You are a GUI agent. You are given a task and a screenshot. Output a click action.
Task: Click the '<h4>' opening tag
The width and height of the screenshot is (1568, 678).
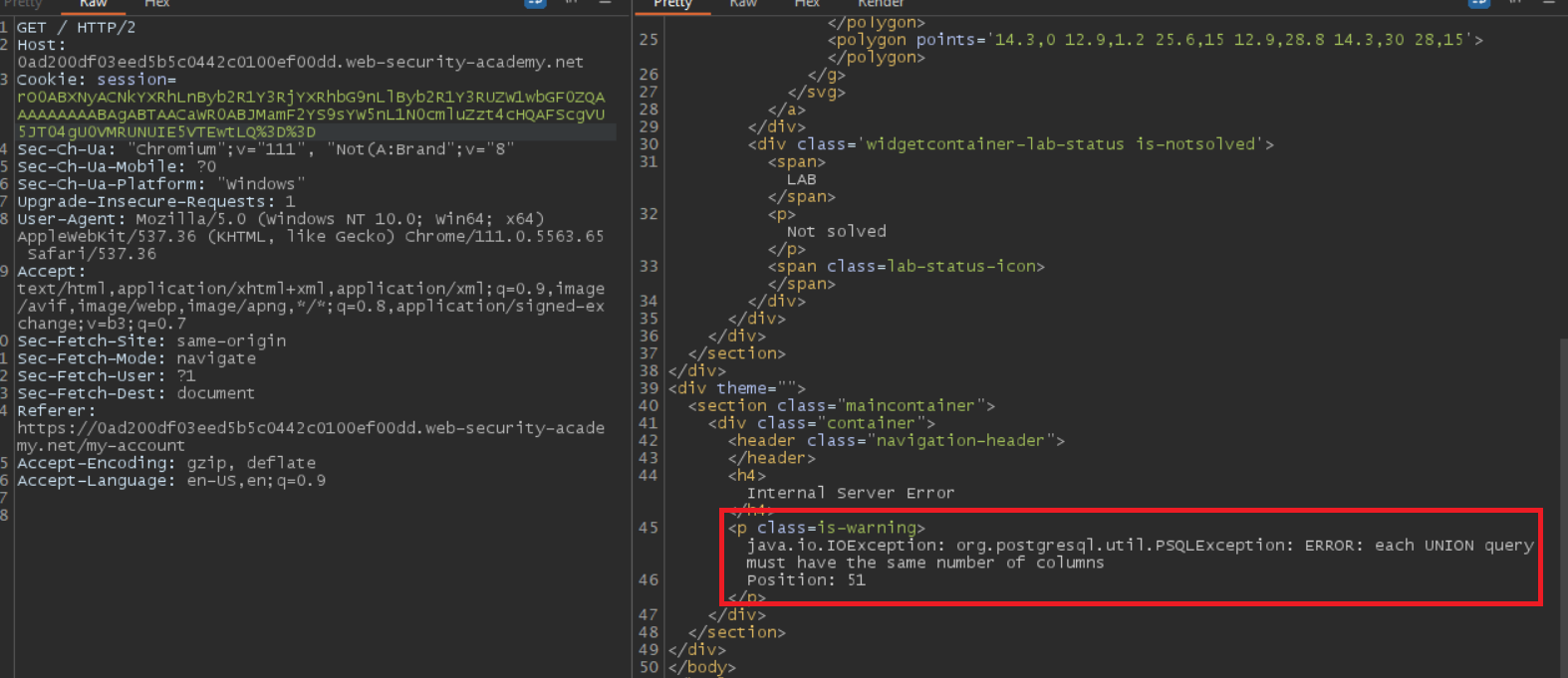click(x=747, y=475)
